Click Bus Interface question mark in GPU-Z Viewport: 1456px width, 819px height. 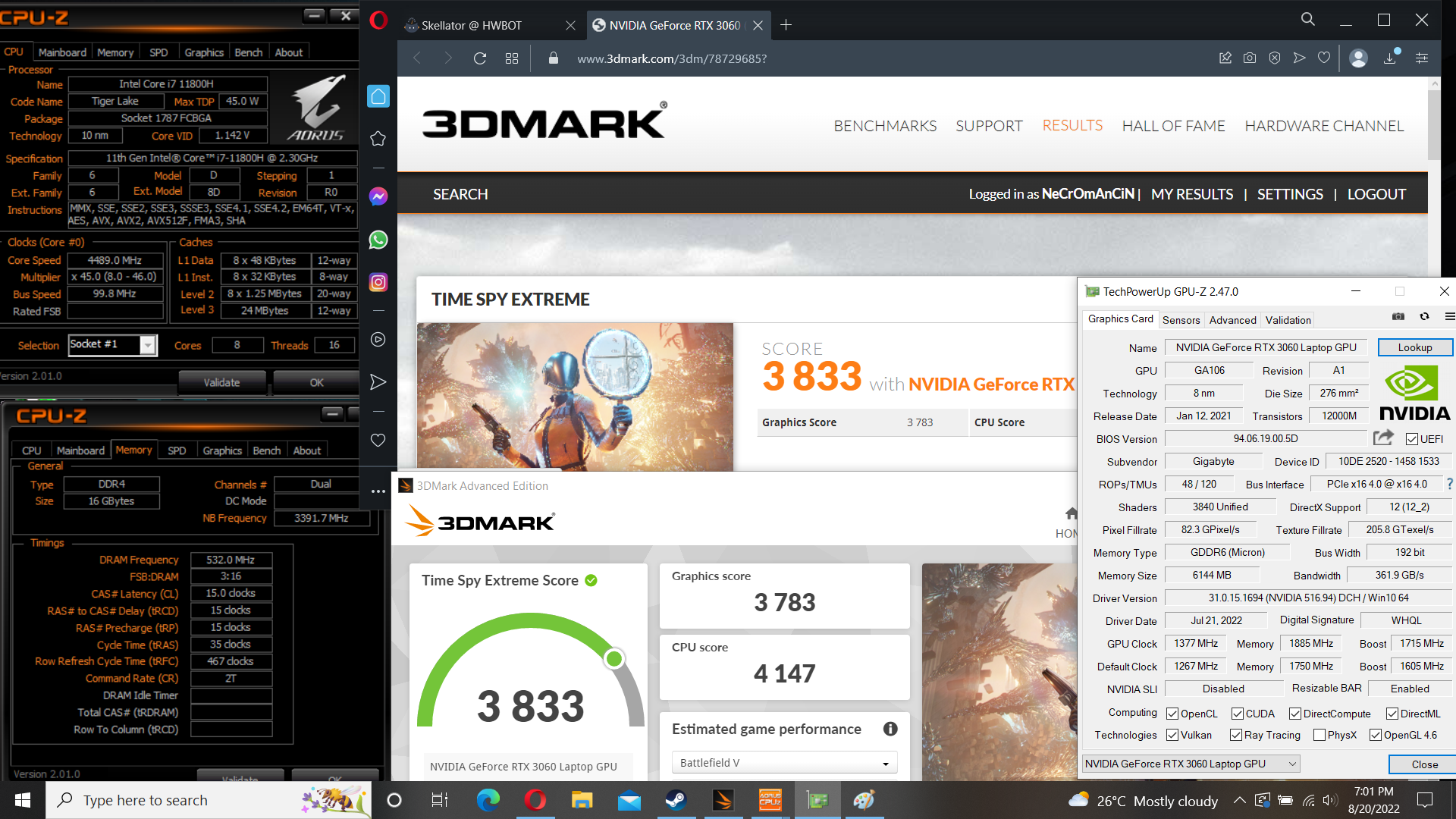(1449, 484)
